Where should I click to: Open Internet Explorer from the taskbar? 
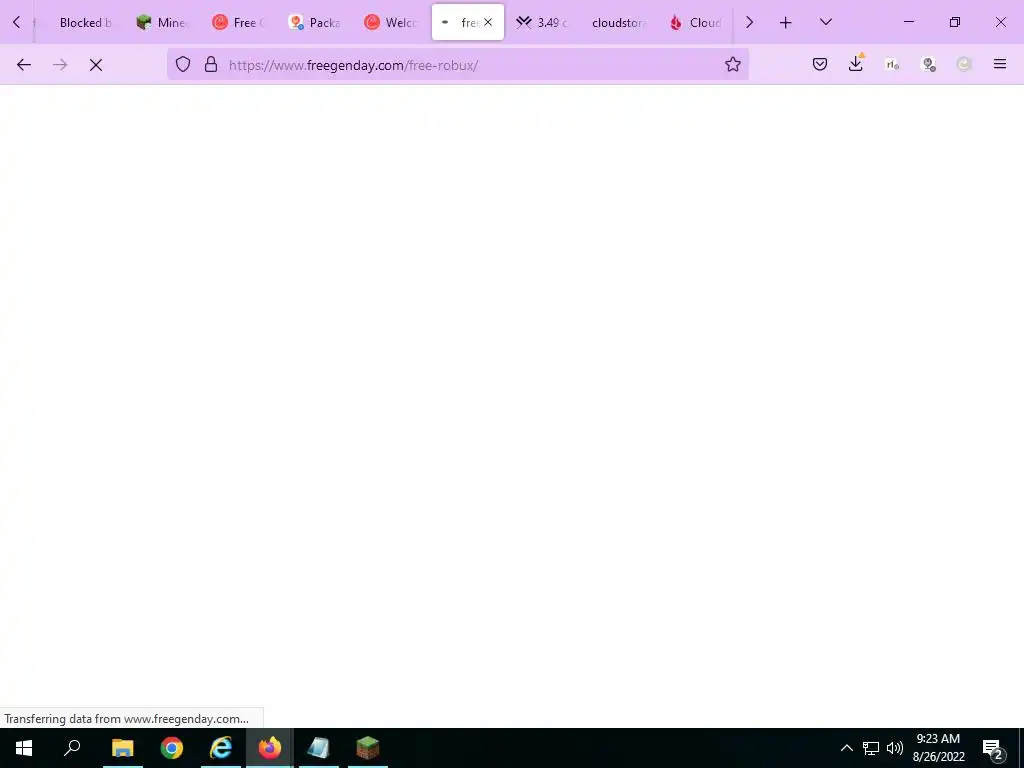(x=221, y=748)
